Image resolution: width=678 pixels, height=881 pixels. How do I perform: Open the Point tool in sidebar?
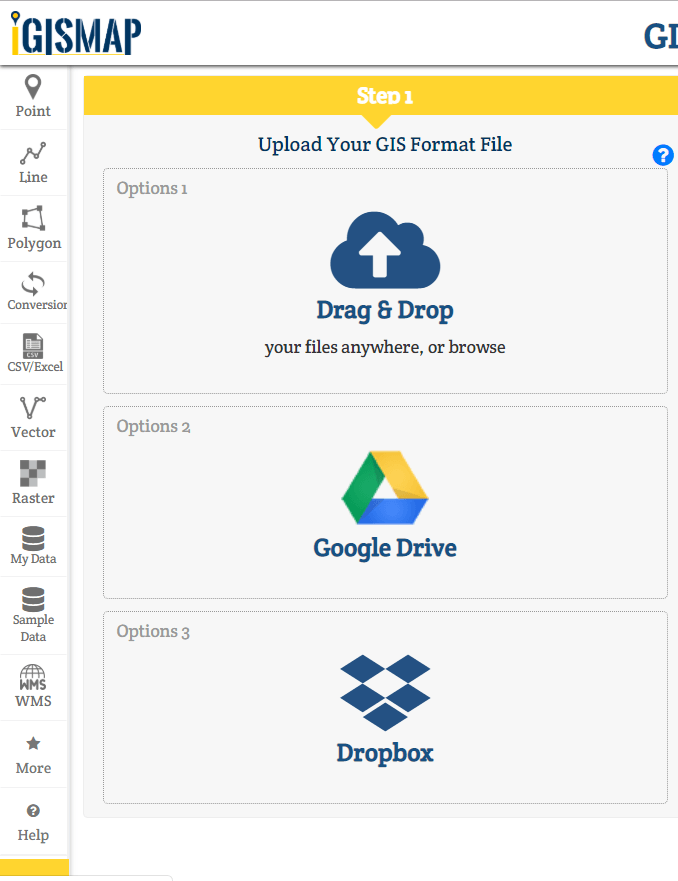(x=33, y=97)
